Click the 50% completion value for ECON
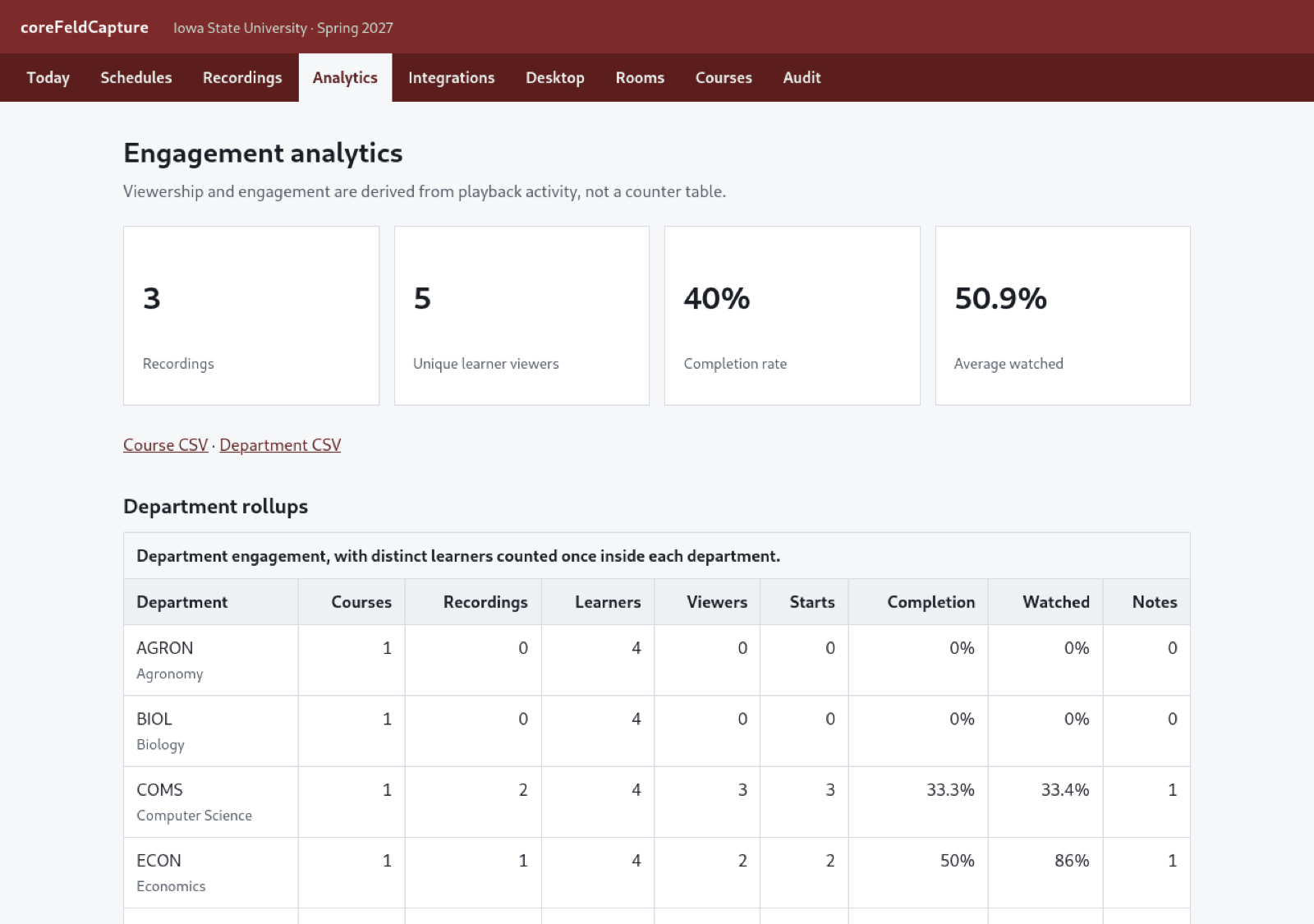Viewport: 1314px width, 924px height. [x=958, y=861]
